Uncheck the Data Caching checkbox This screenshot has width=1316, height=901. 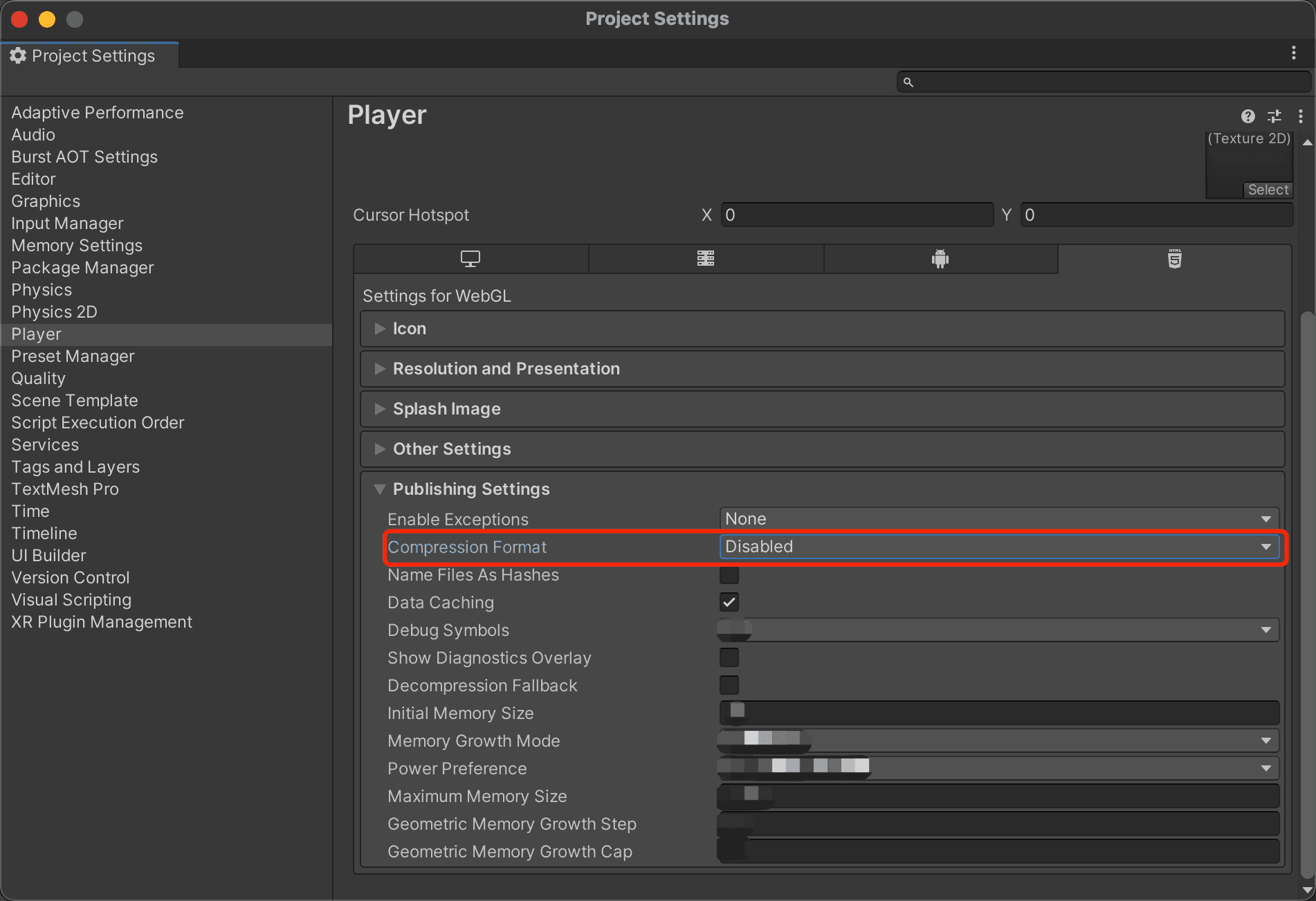[729, 603]
